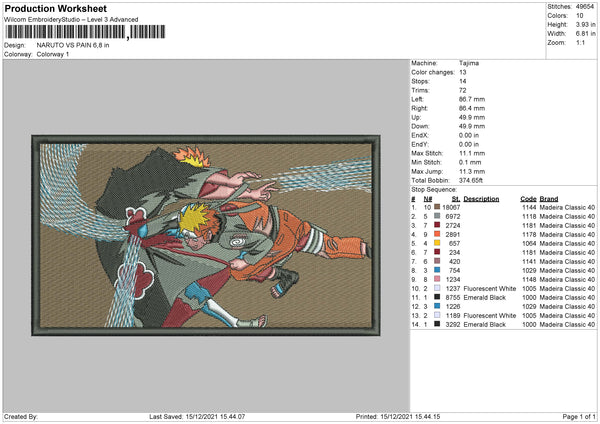Image resolution: width=600 pixels, height=424 pixels.
Task: Click stitch count '6972' in row 2
Action: click(453, 216)
